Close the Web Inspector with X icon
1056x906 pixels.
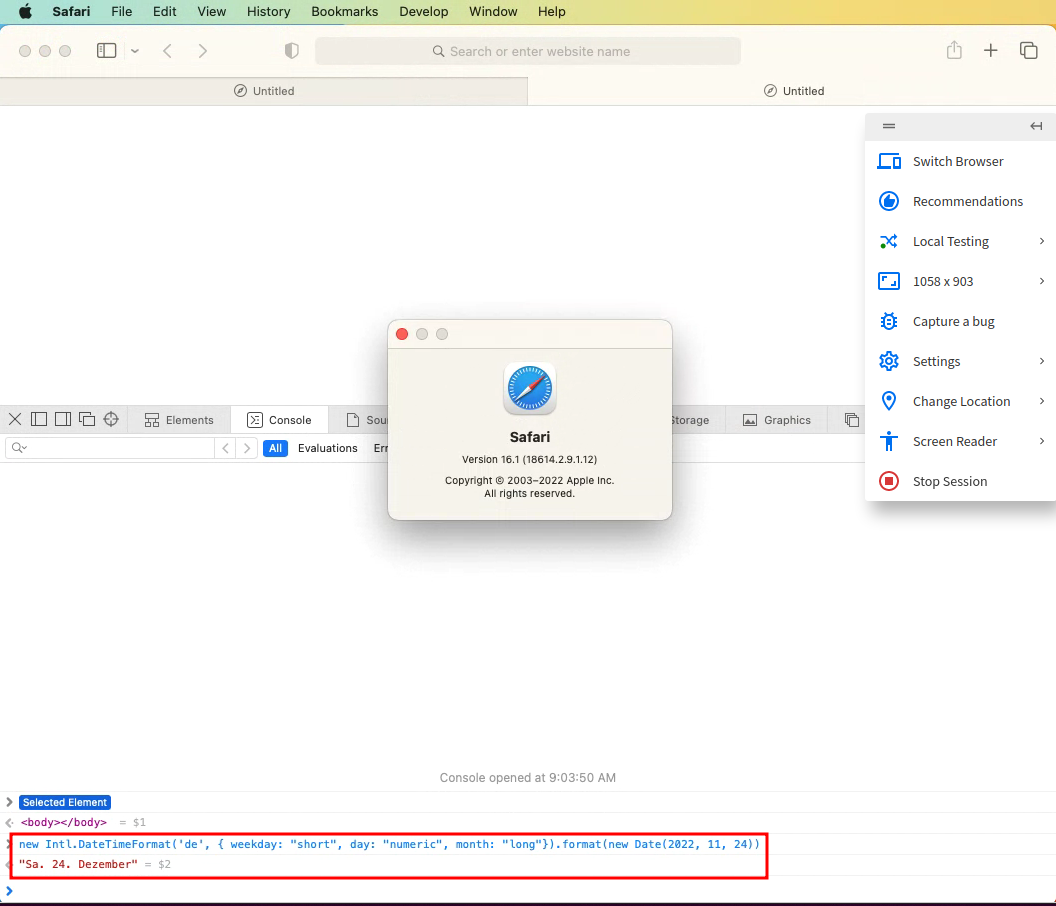[x=15, y=419]
